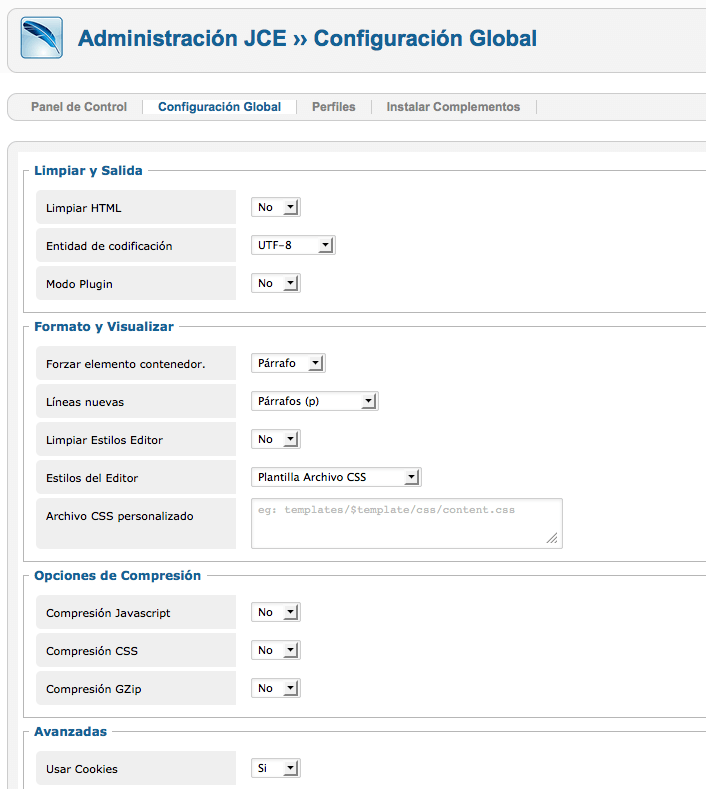Open the Compresión Javascript dropdown
This screenshot has width=706, height=789.
(276, 612)
